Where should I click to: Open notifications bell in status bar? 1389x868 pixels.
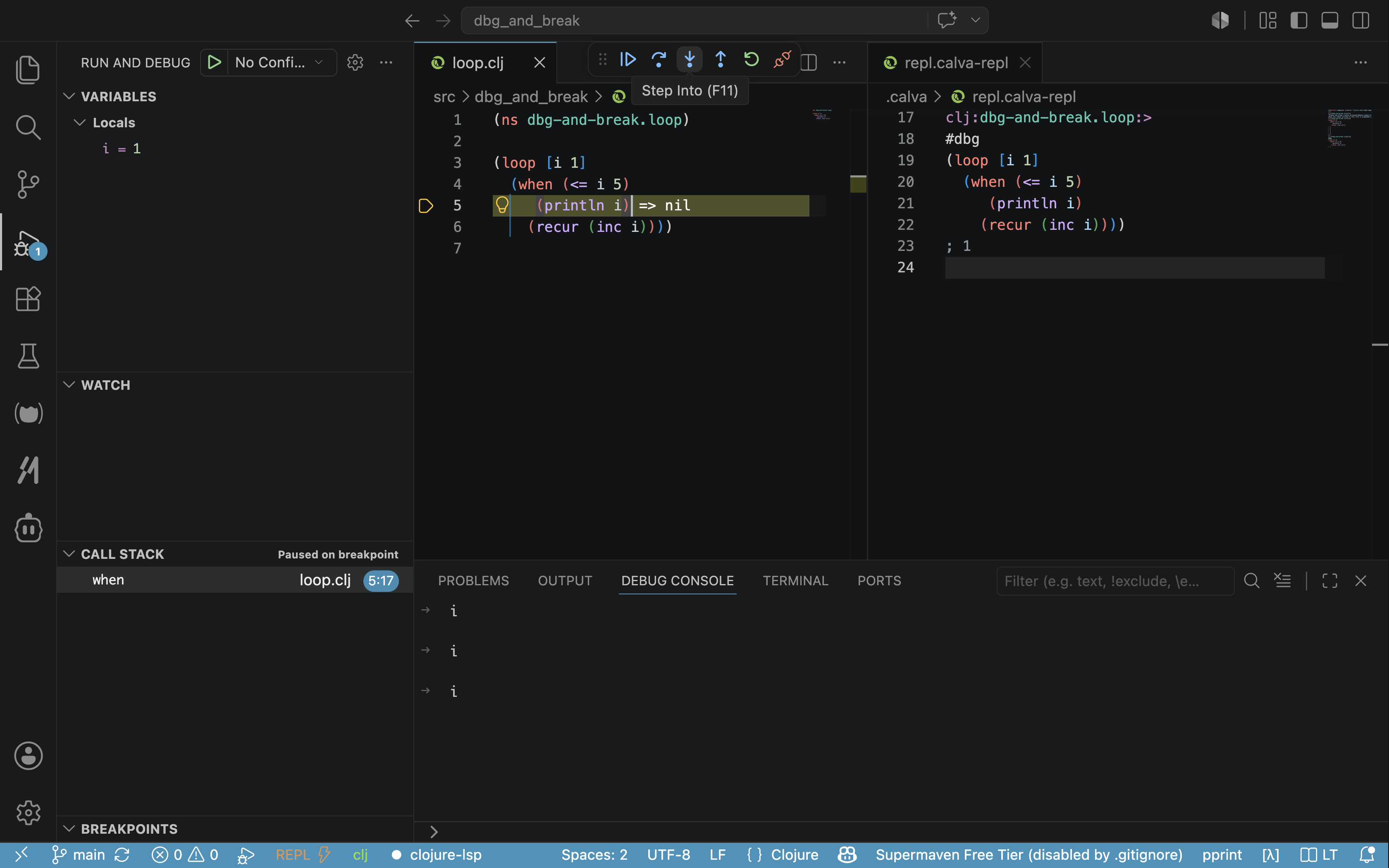1367,855
